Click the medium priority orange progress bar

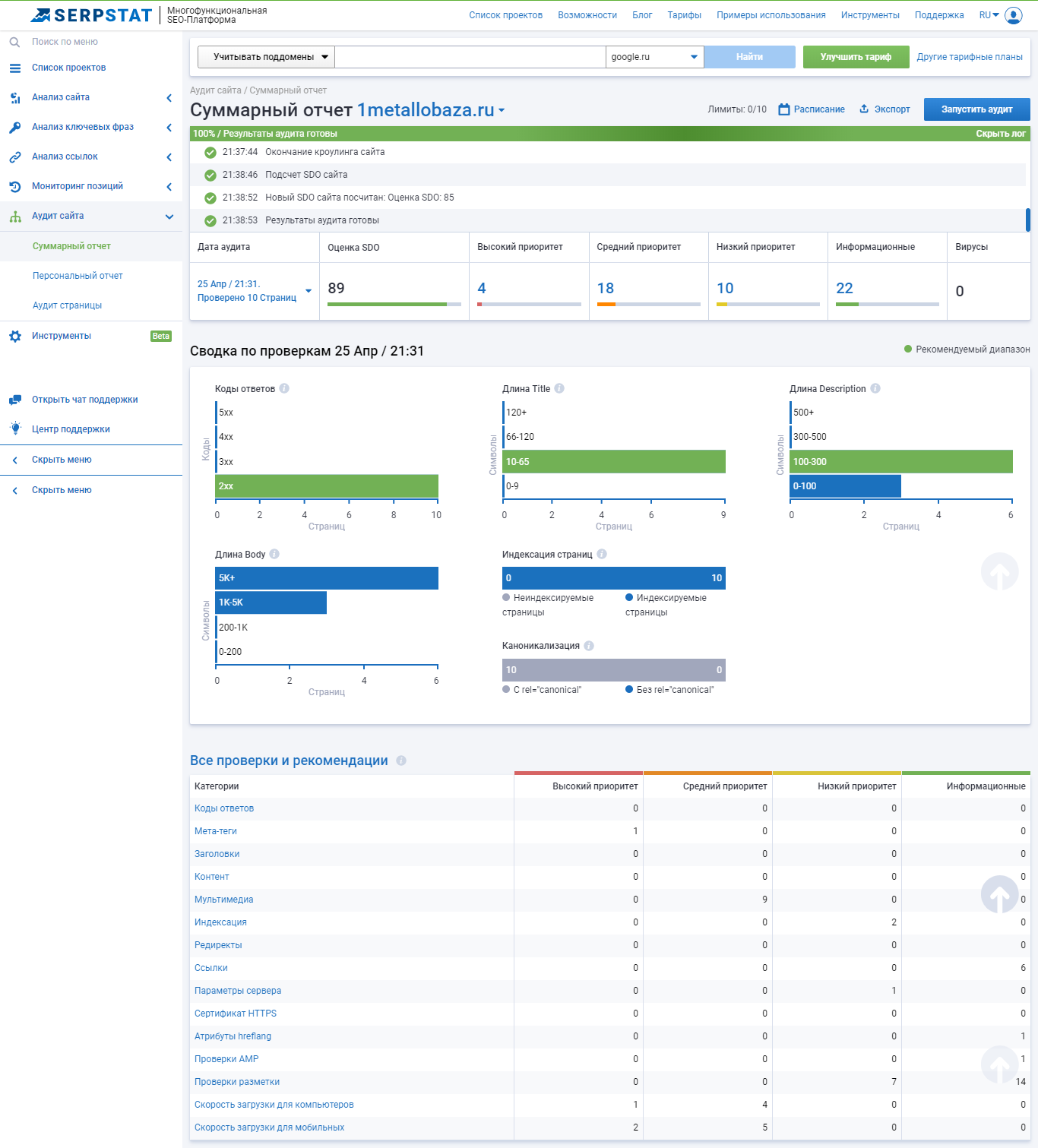(648, 305)
